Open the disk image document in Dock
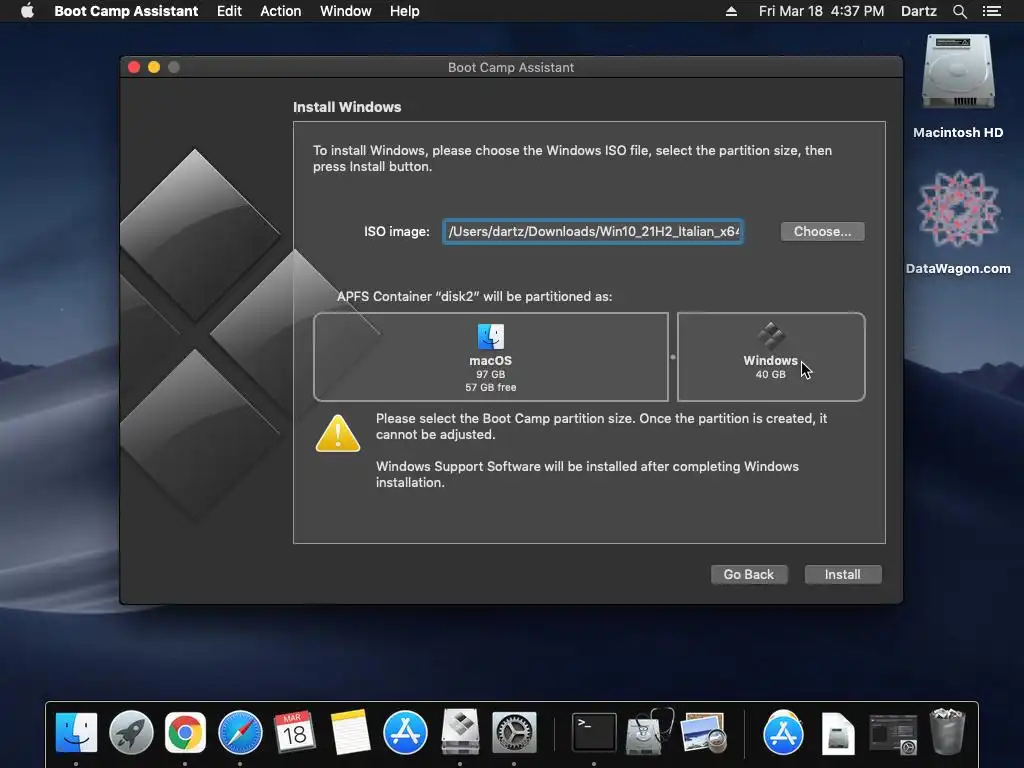Viewport: 1024px width, 768px height. point(838,732)
